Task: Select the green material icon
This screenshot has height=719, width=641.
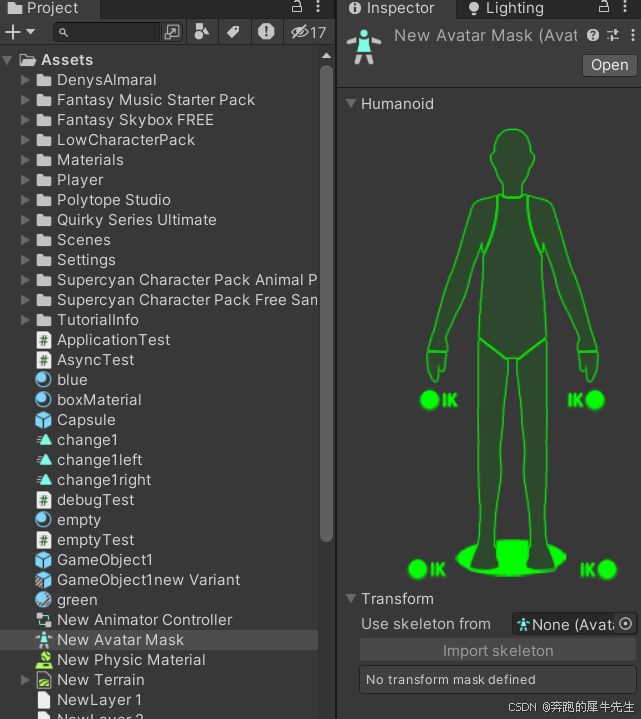Action: point(44,600)
